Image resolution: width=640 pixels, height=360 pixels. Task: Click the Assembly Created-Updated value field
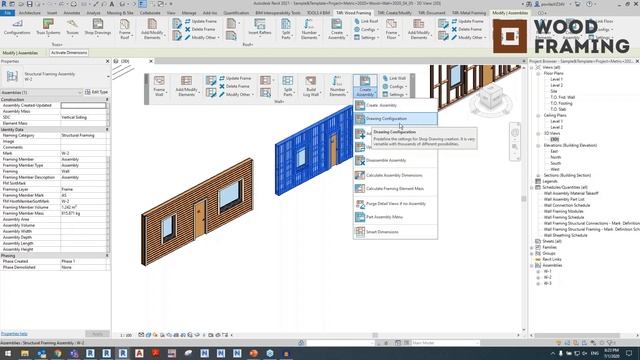coord(83,105)
